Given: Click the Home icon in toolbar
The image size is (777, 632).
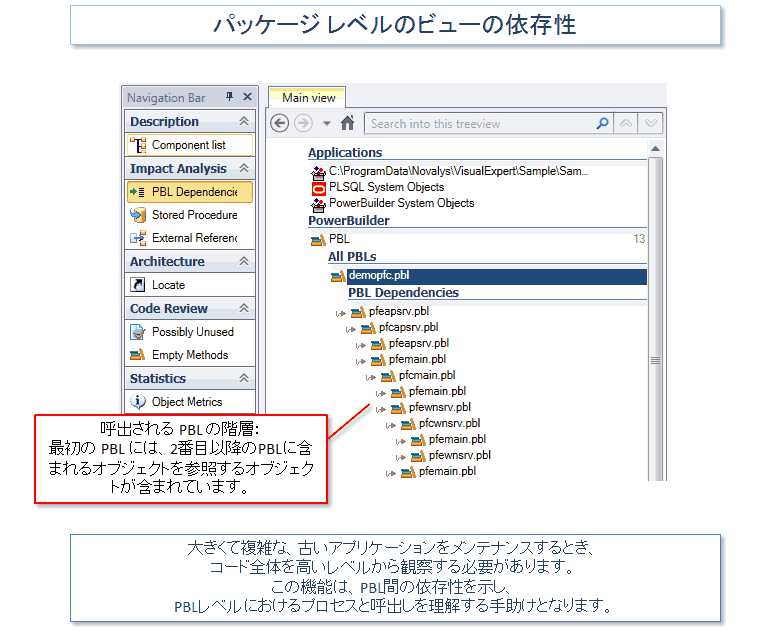Looking at the screenshot, I should [348, 124].
